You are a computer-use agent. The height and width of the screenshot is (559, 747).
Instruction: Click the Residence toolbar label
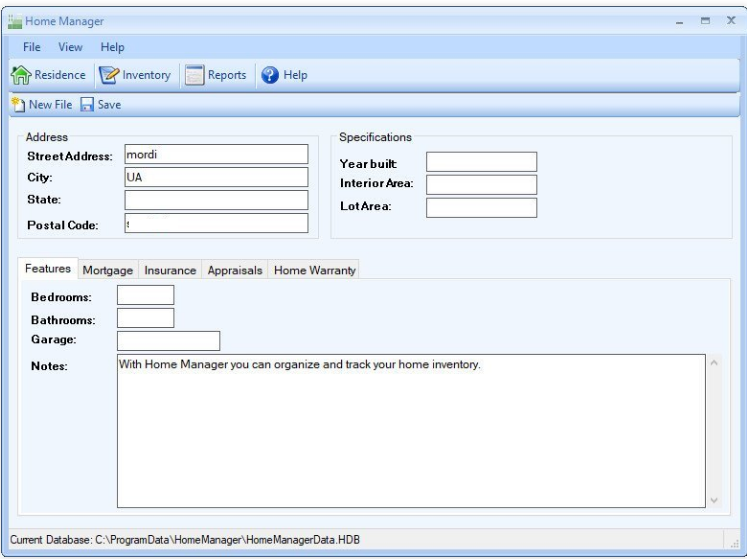(x=60, y=75)
